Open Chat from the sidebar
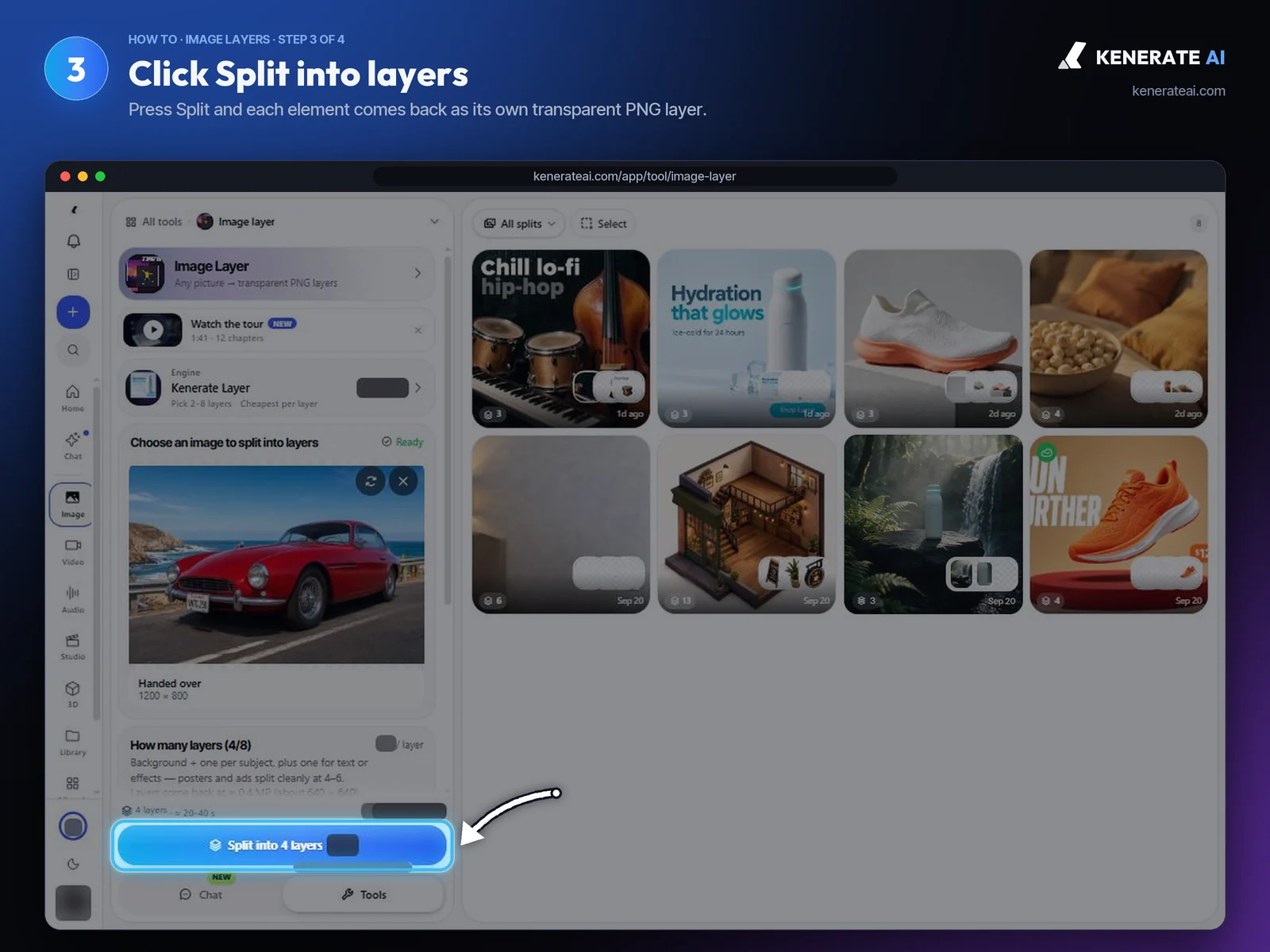This screenshot has height=952, width=1270. [x=73, y=446]
